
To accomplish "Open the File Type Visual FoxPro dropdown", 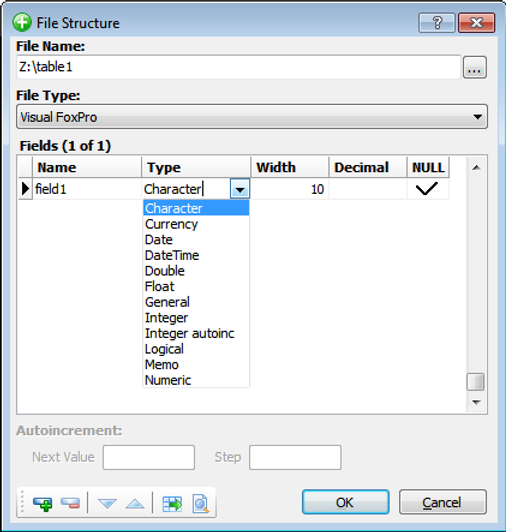I will tap(252, 117).
